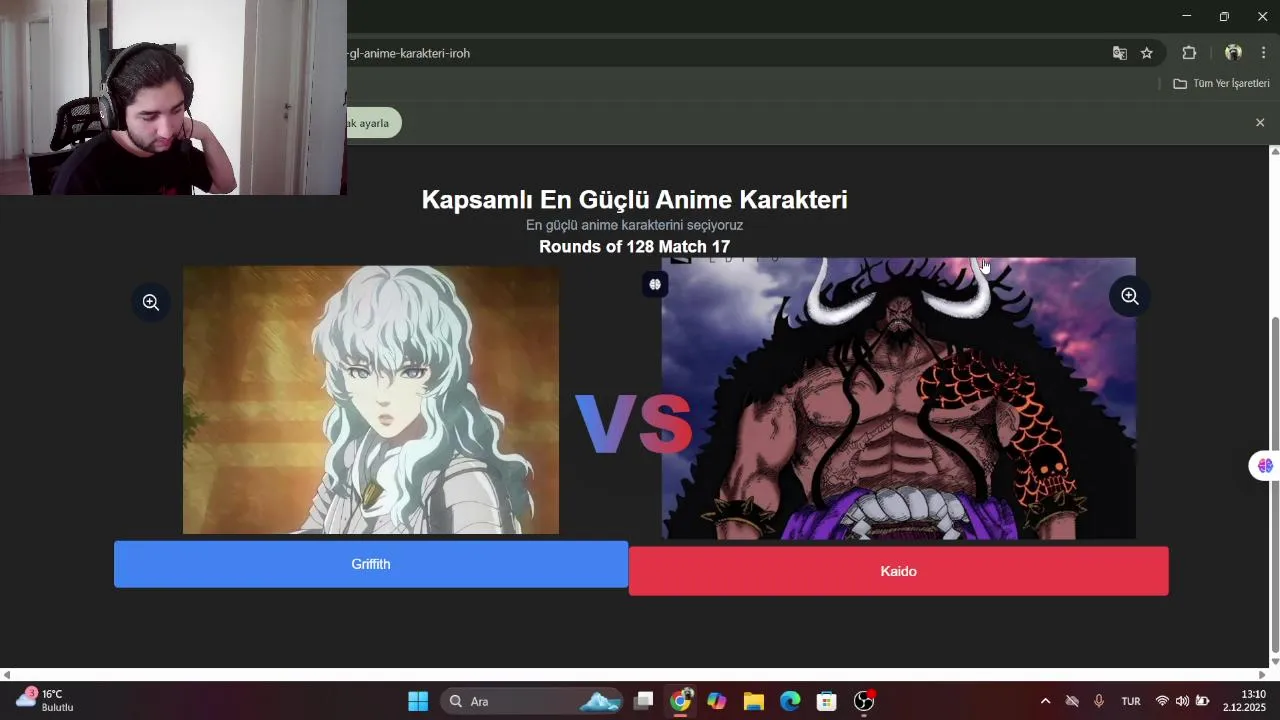The image size is (1280, 720).
Task: Expand the hidden system tray icons chevron
Action: coord(1046,701)
